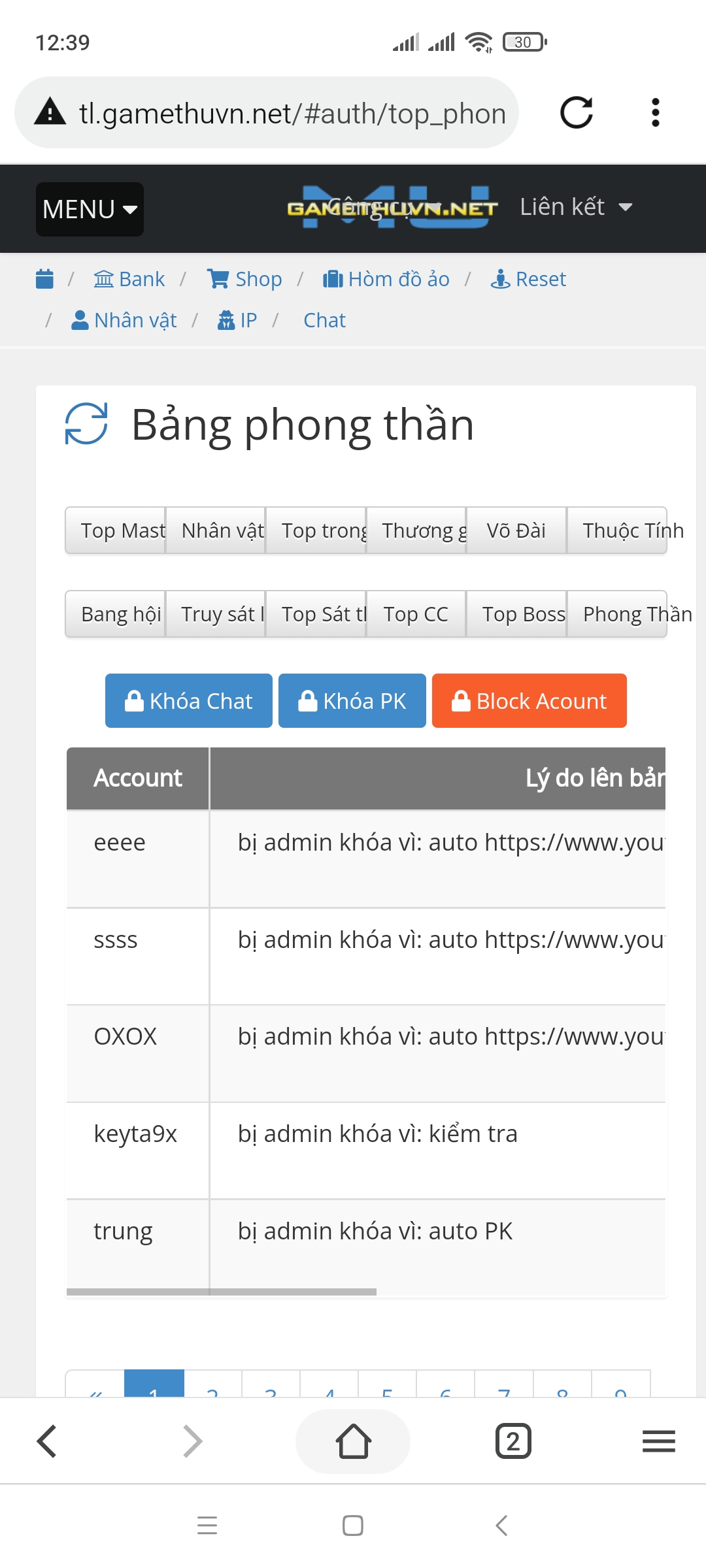Click the table's horizontal scrollbar
The width and height of the screenshot is (706, 1568).
pos(222,1292)
